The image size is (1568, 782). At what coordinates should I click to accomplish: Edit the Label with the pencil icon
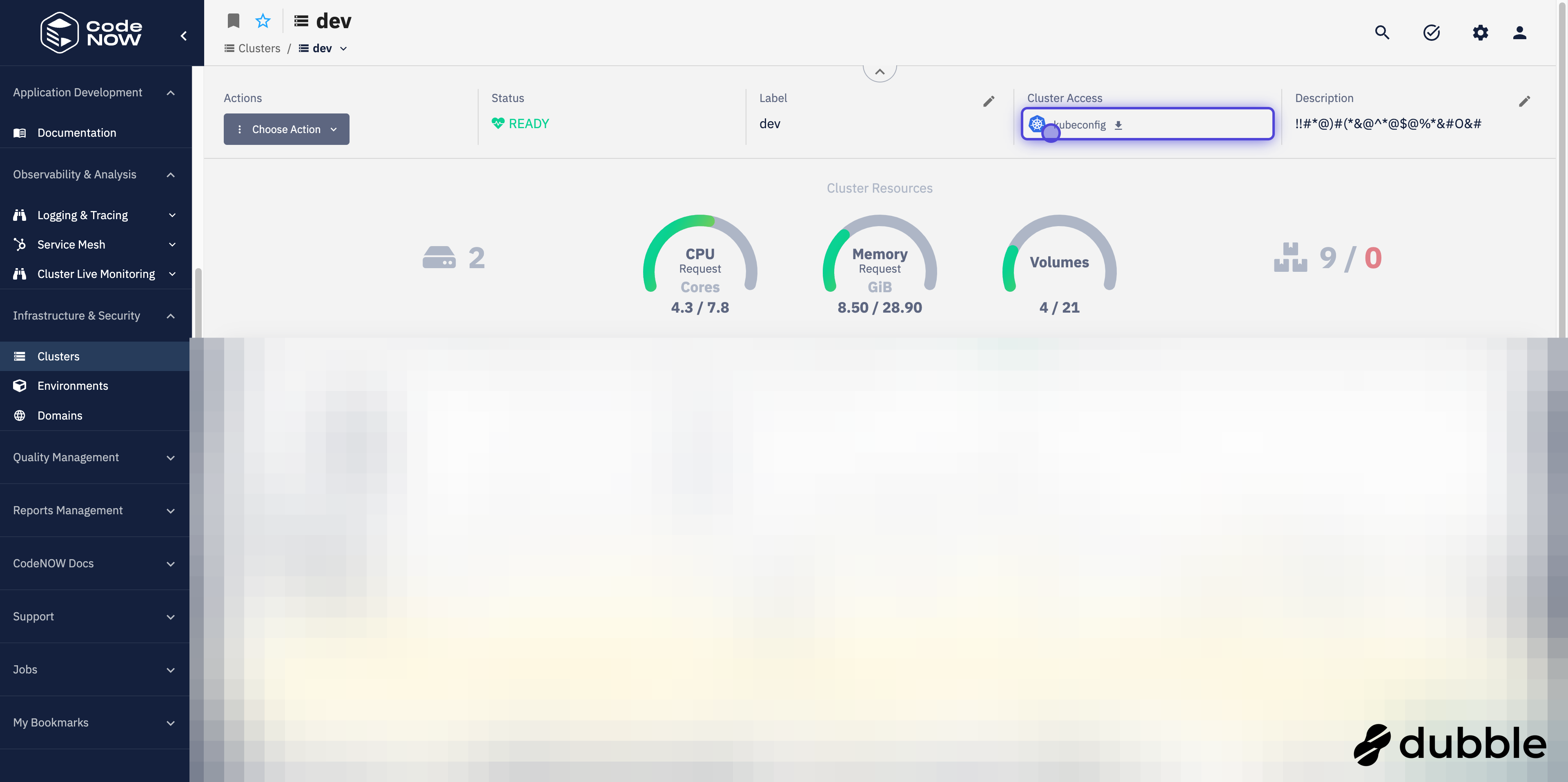click(x=989, y=102)
